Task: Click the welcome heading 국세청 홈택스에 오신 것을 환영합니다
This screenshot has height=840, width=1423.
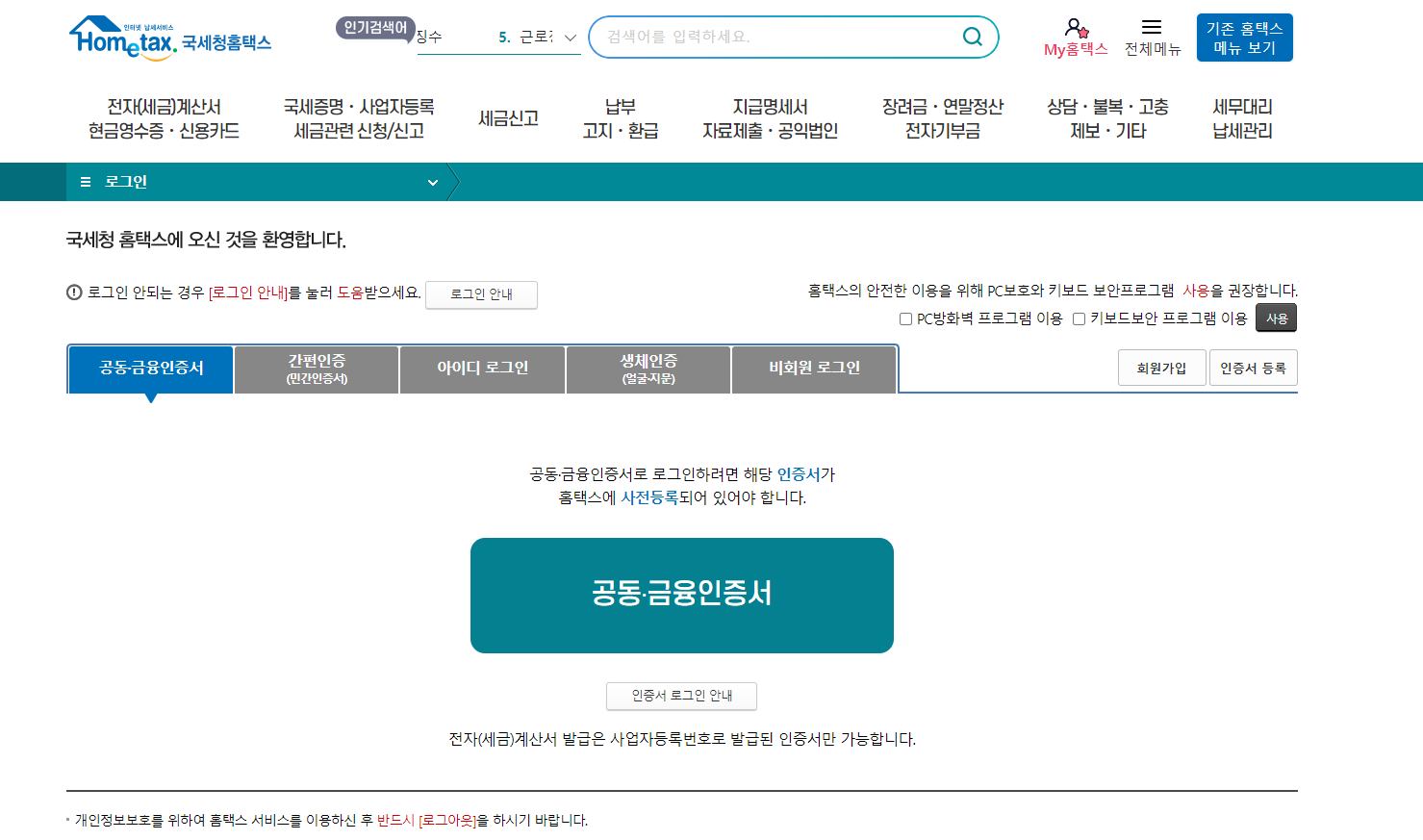Action: pos(206,240)
